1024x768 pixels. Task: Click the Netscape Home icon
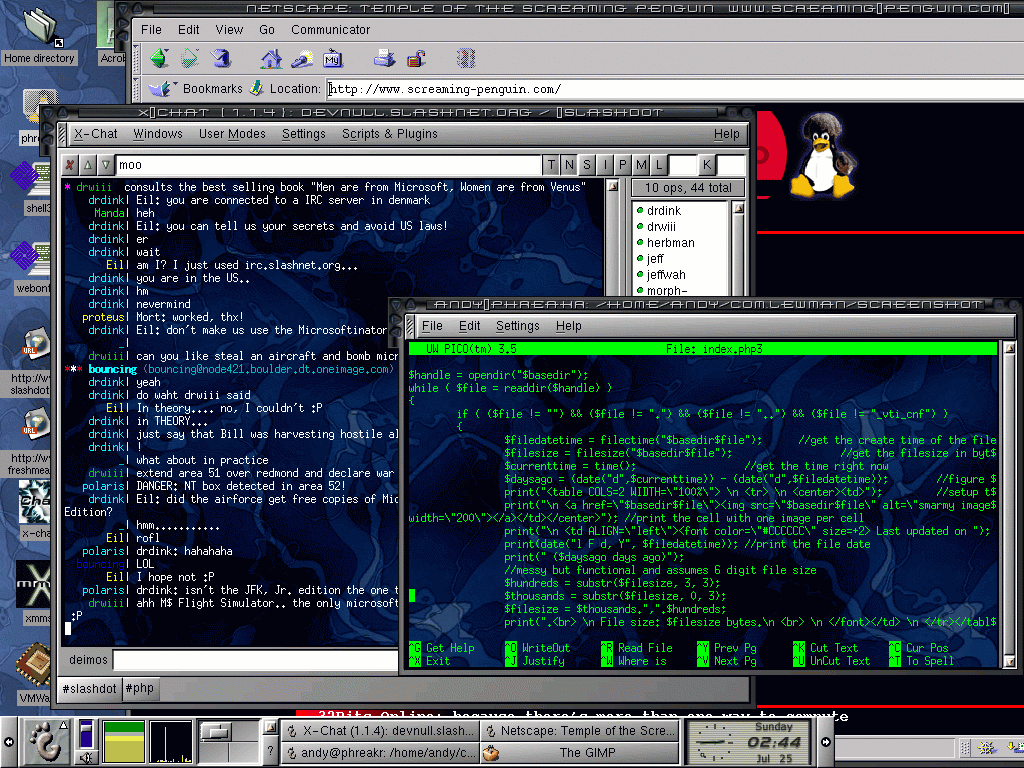point(272,58)
